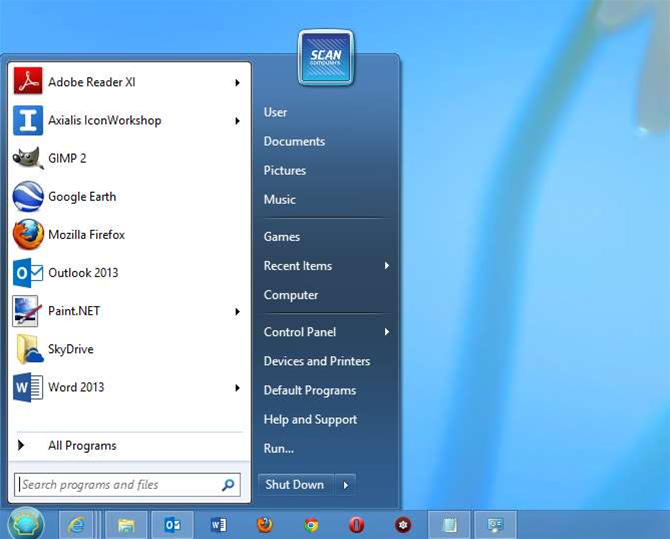Click the GIMP 2 label text
The height and width of the screenshot is (539, 670).
click(x=67, y=159)
